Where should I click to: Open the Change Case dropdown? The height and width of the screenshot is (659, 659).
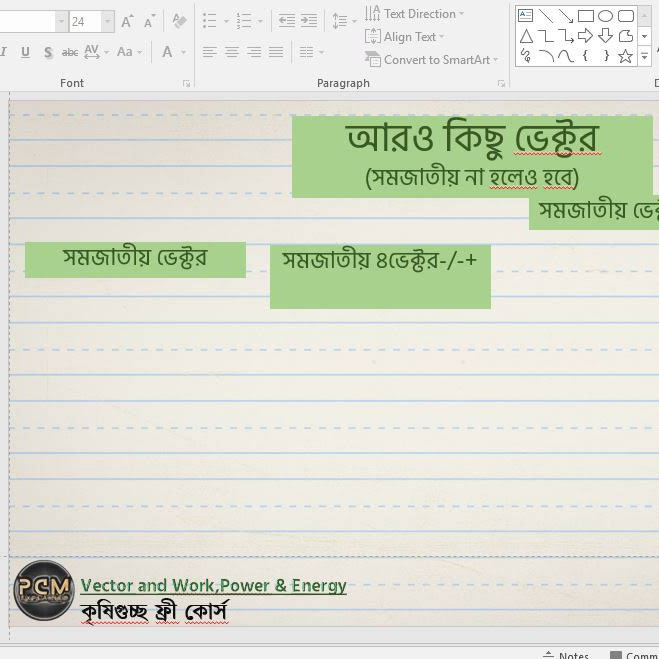pyautogui.click(x=129, y=52)
